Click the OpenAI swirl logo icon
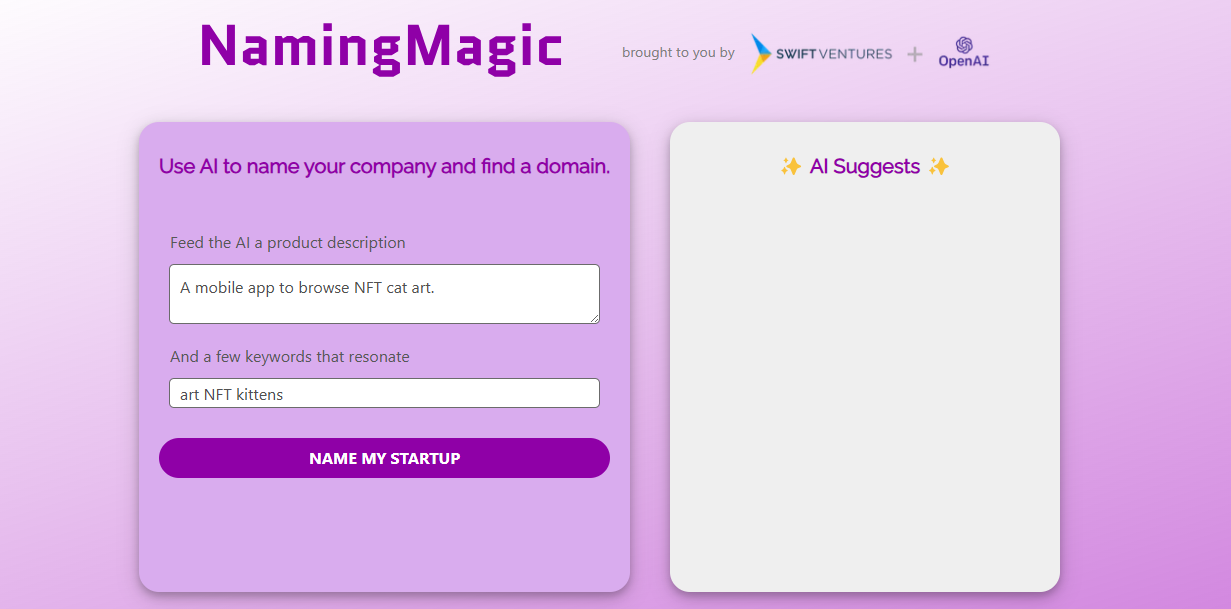The image size is (1231, 609). 964,45
